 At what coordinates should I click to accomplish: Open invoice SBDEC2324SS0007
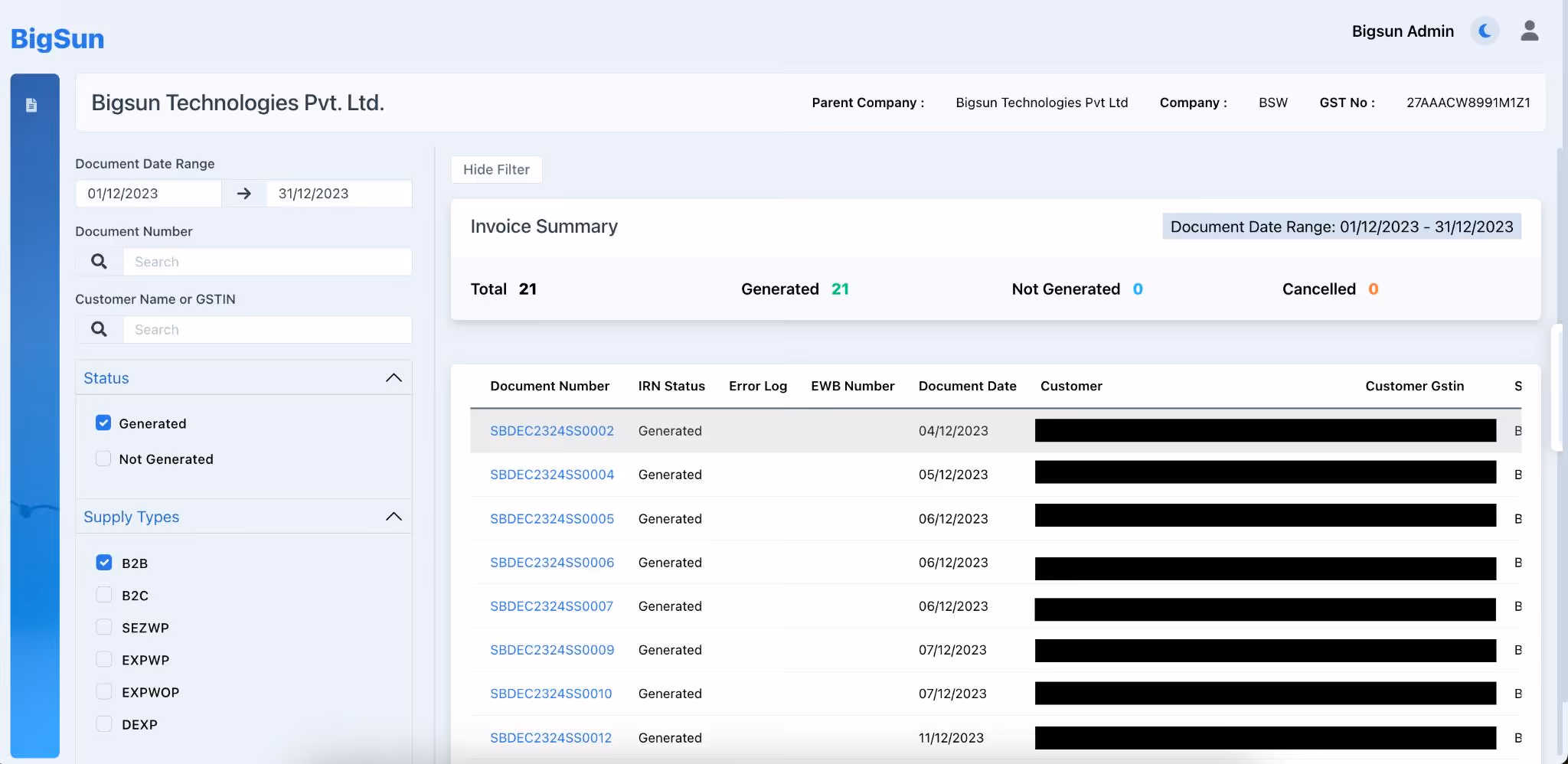tap(551, 606)
